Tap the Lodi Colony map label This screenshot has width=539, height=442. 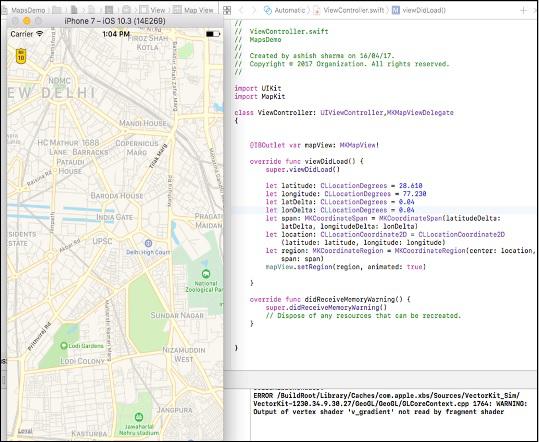82,361
